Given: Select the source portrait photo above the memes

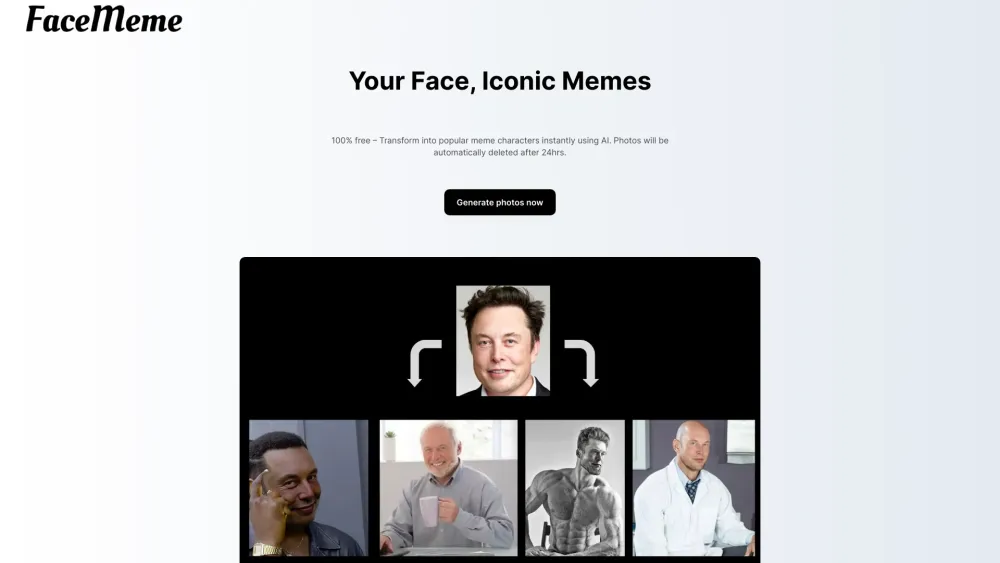Looking at the screenshot, I should coord(503,340).
